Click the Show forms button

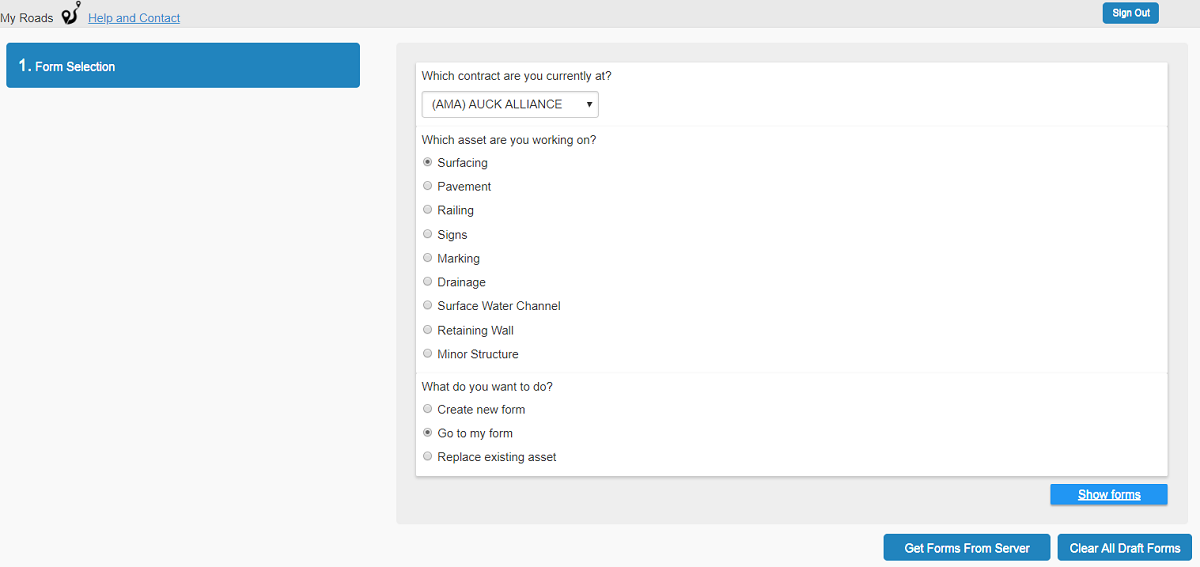pyautogui.click(x=1109, y=495)
